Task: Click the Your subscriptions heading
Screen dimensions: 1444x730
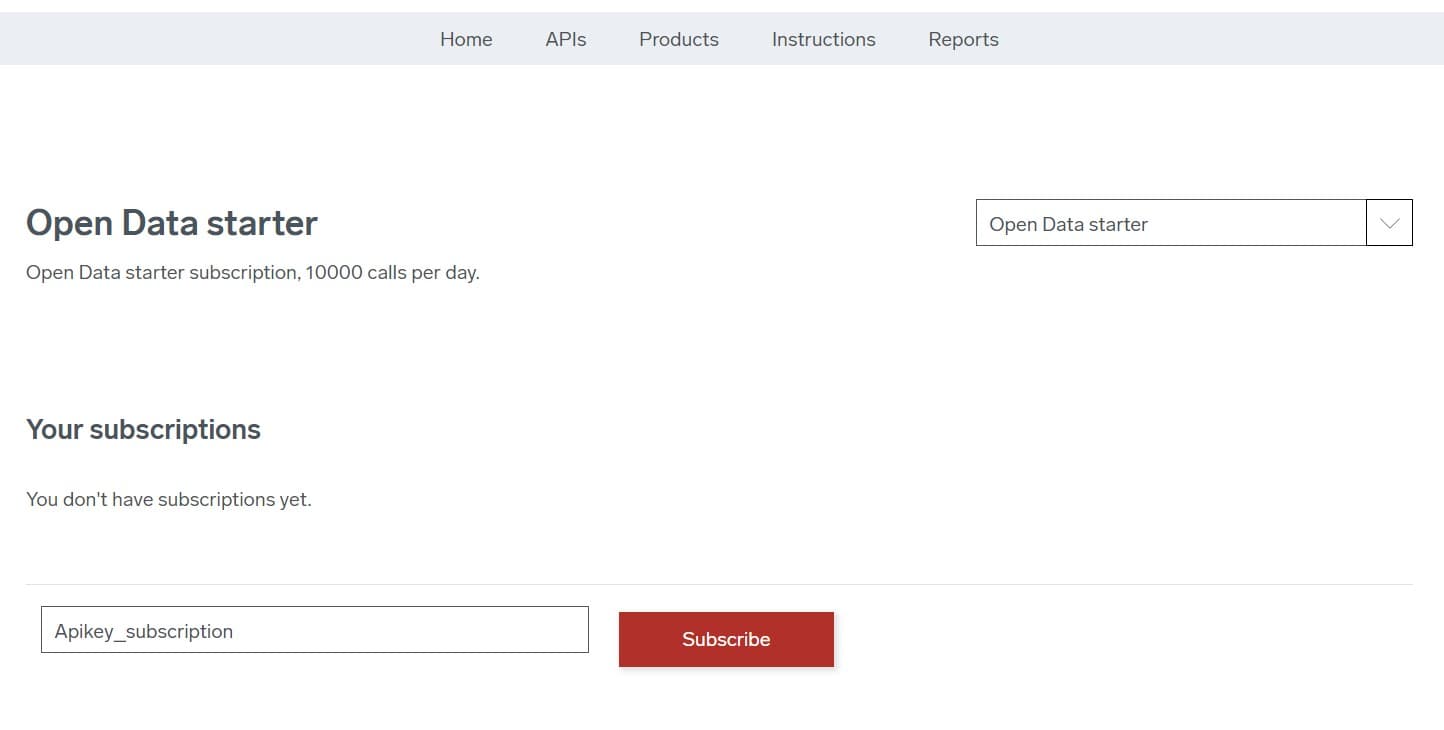Action: tap(143, 430)
